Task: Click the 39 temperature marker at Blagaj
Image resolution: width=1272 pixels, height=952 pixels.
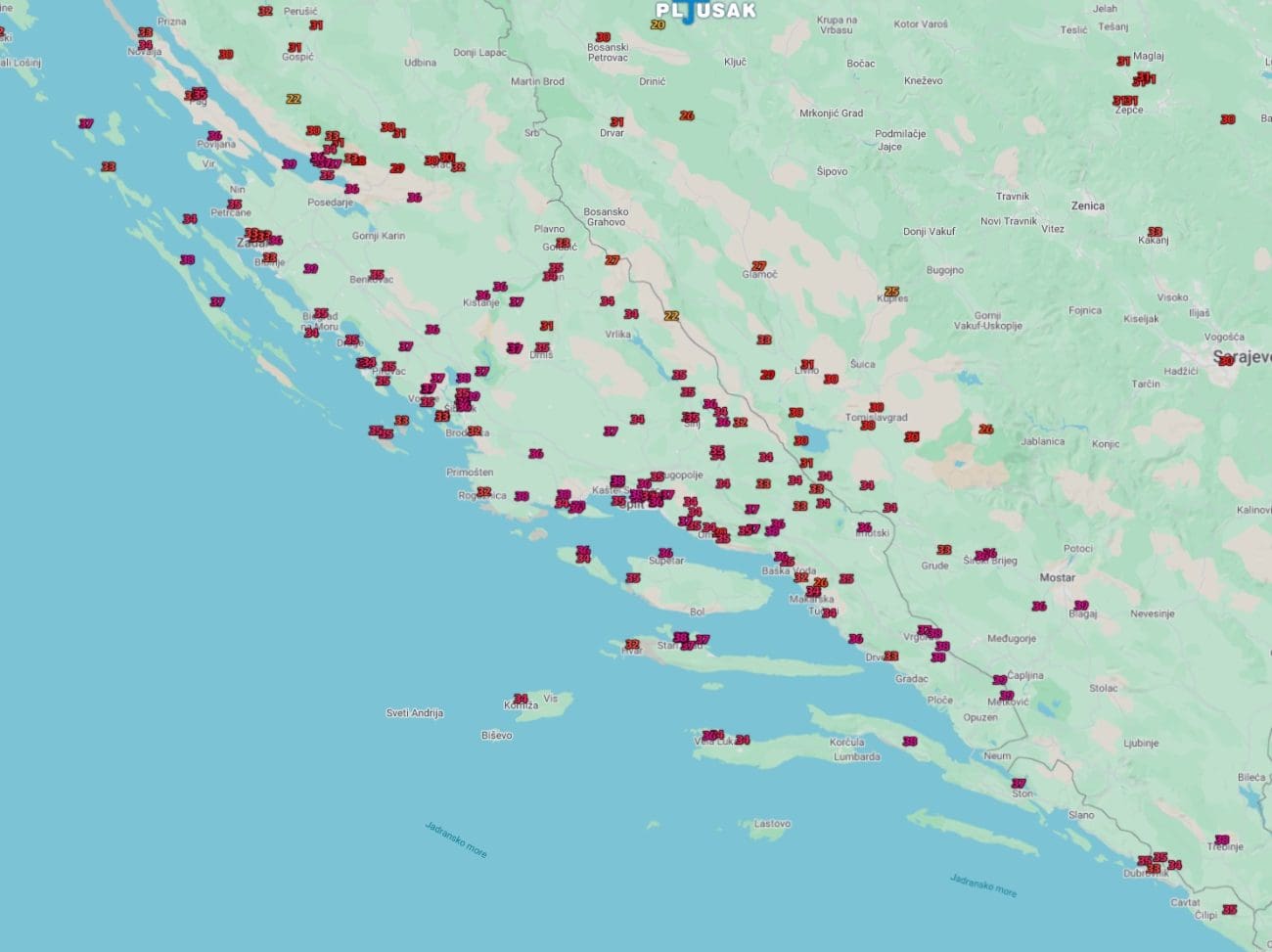Action: click(x=1081, y=606)
